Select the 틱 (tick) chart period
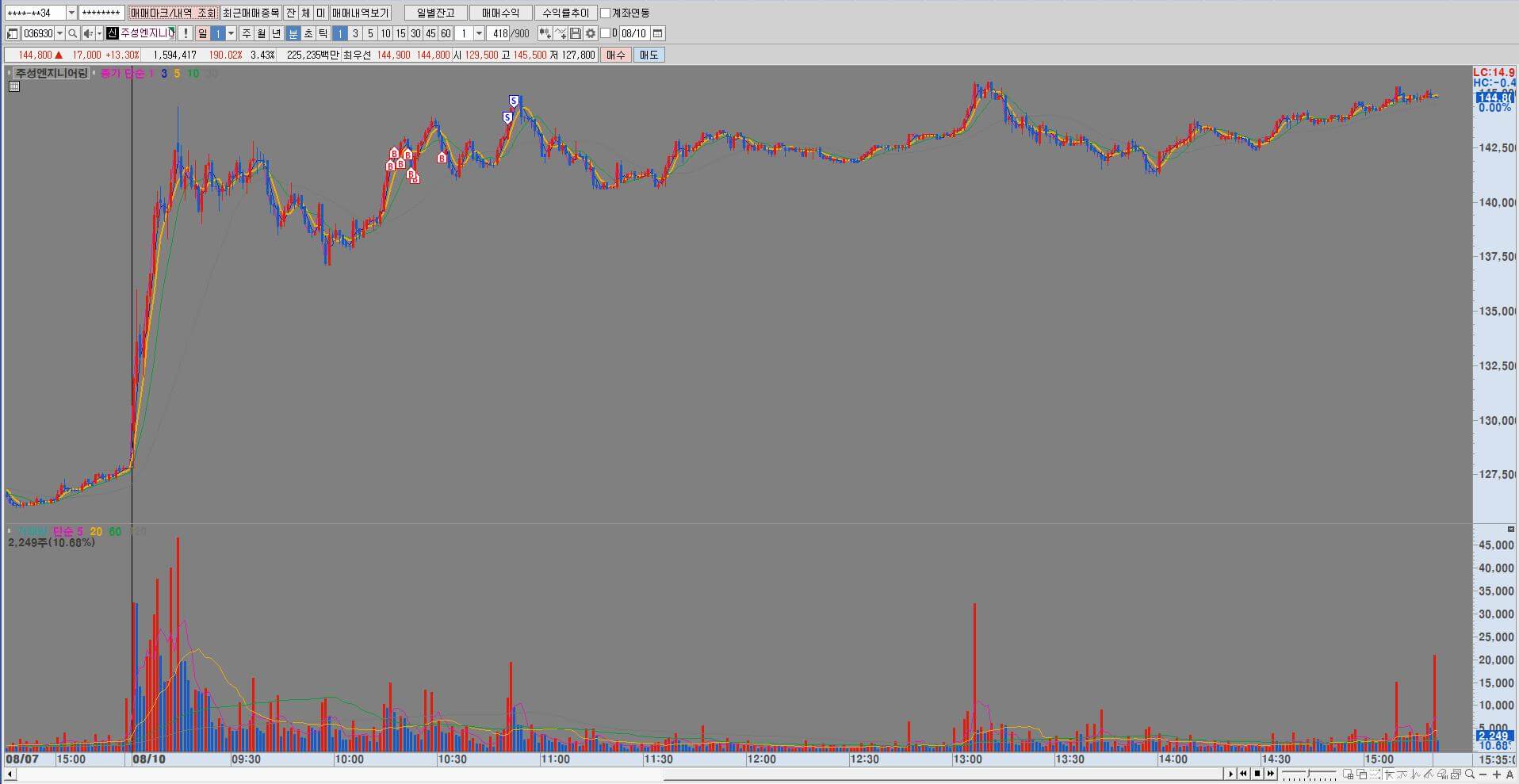 pyautogui.click(x=323, y=33)
